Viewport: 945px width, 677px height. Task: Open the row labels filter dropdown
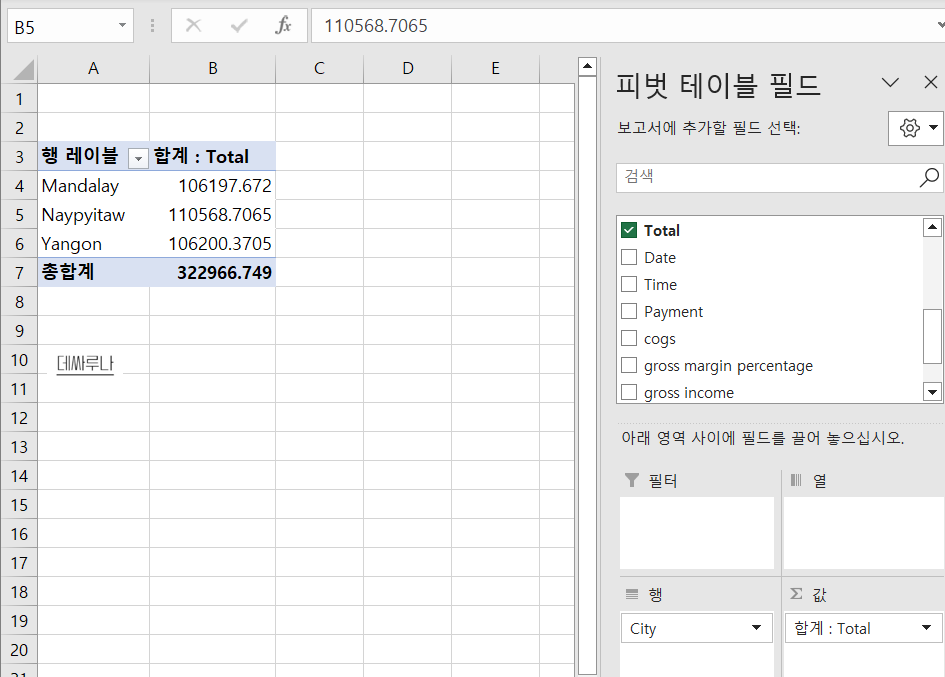point(138,159)
